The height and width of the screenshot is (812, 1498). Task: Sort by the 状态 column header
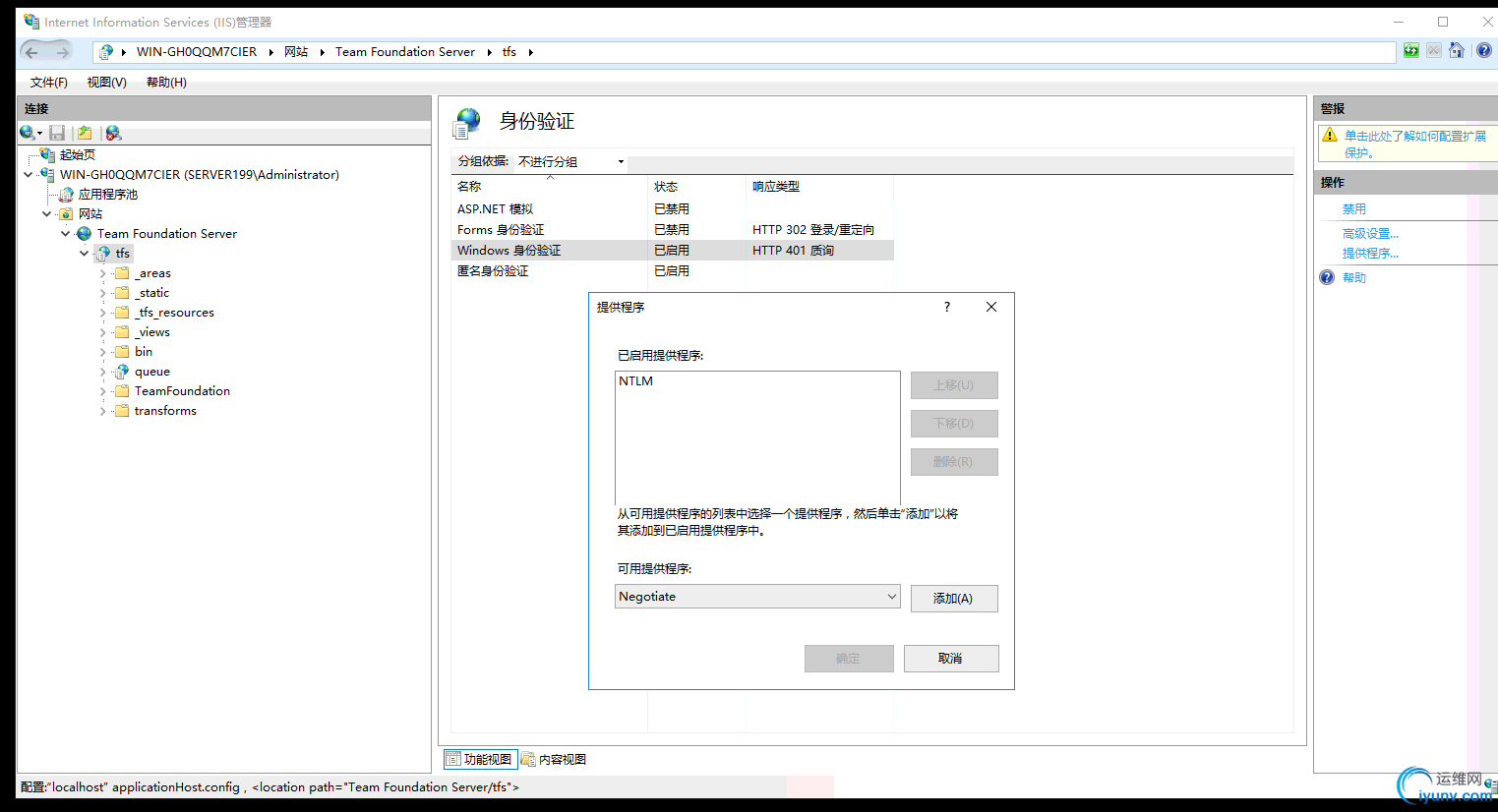tap(697, 187)
